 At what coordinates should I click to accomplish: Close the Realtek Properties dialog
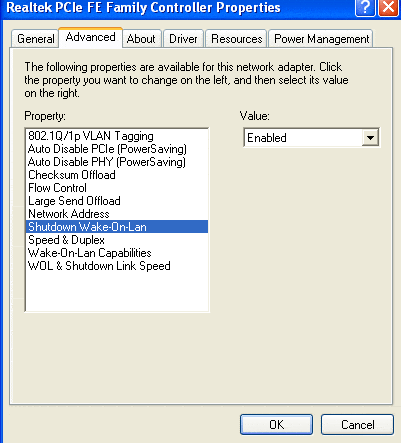point(389,7)
